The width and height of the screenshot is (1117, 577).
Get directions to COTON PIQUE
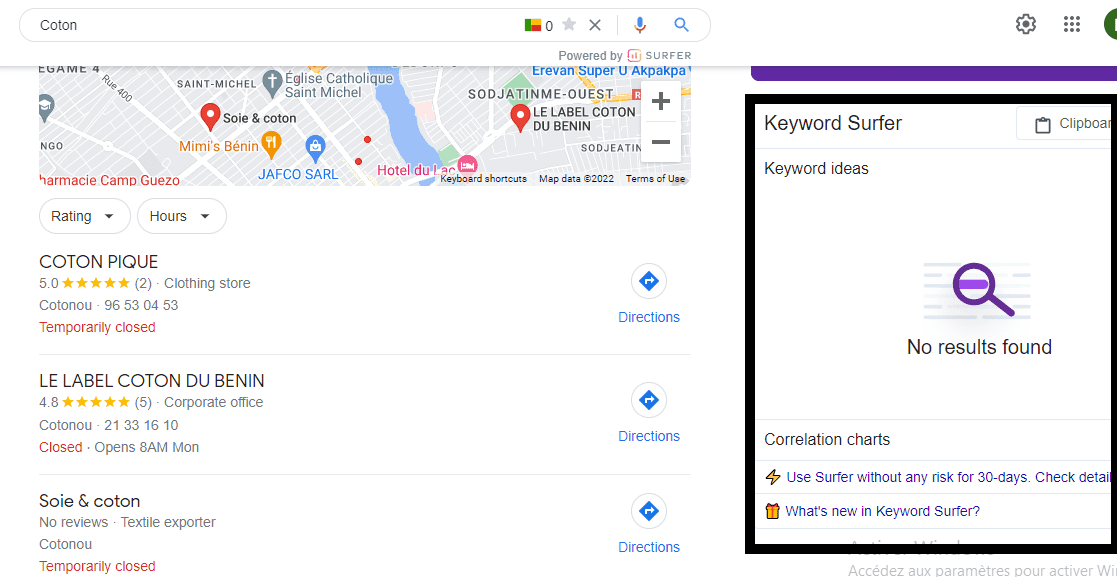tap(649, 294)
